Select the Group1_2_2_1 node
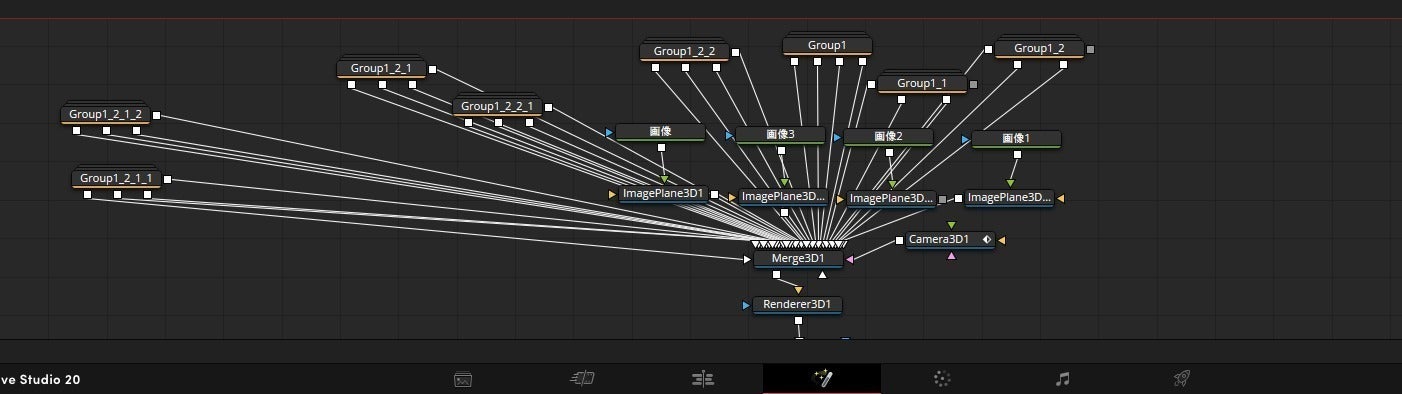Screen dimensions: 1402x394 (x=497, y=106)
